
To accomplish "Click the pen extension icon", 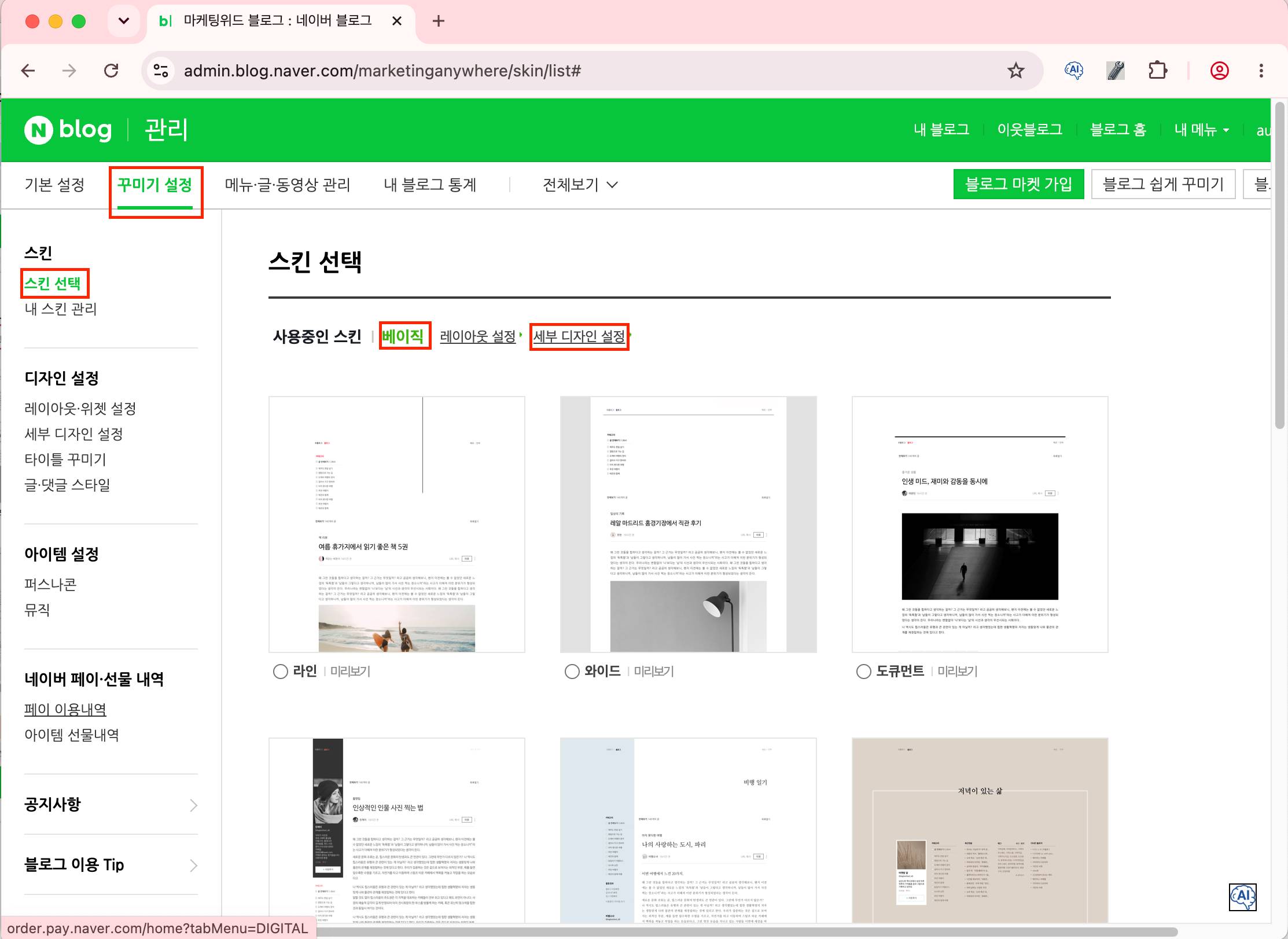I will 1116,71.
